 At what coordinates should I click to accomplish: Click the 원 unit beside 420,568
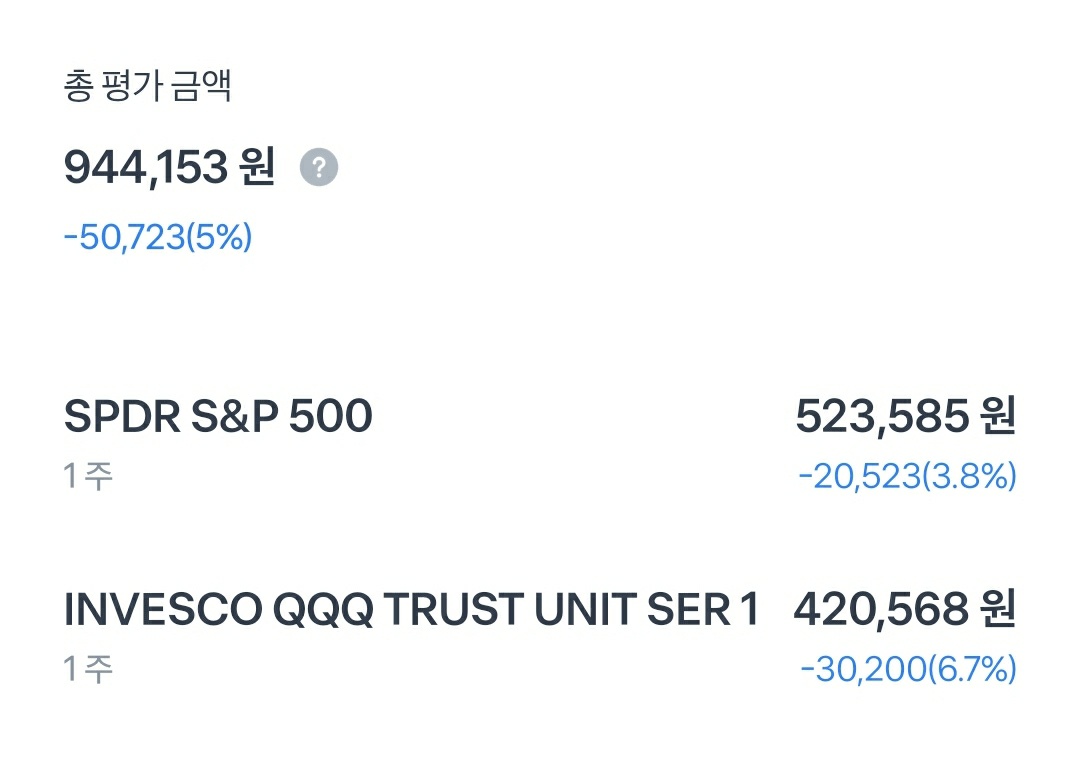997,609
